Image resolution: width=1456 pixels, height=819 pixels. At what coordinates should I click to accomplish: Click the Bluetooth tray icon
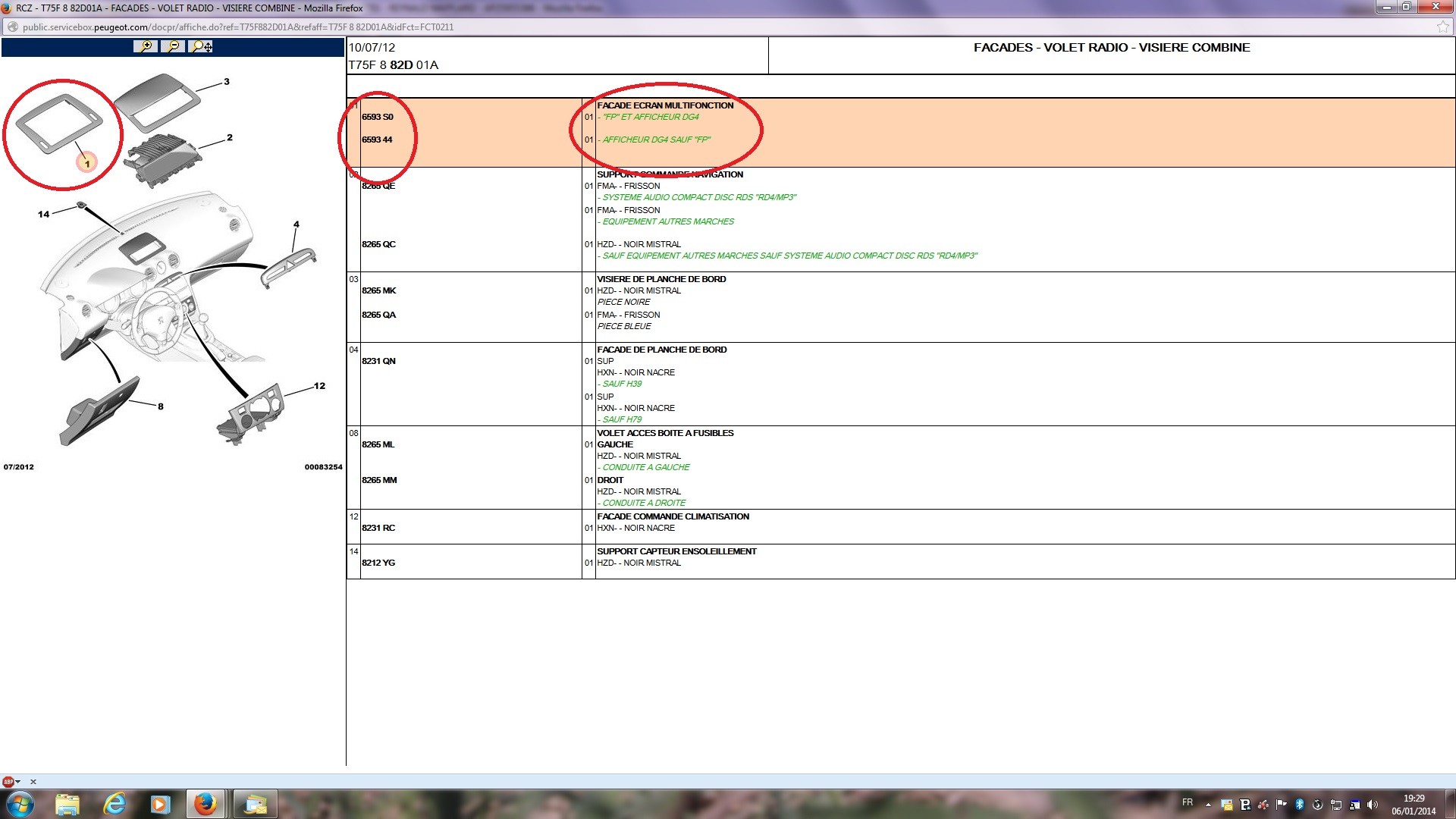[x=1299, y=805]
